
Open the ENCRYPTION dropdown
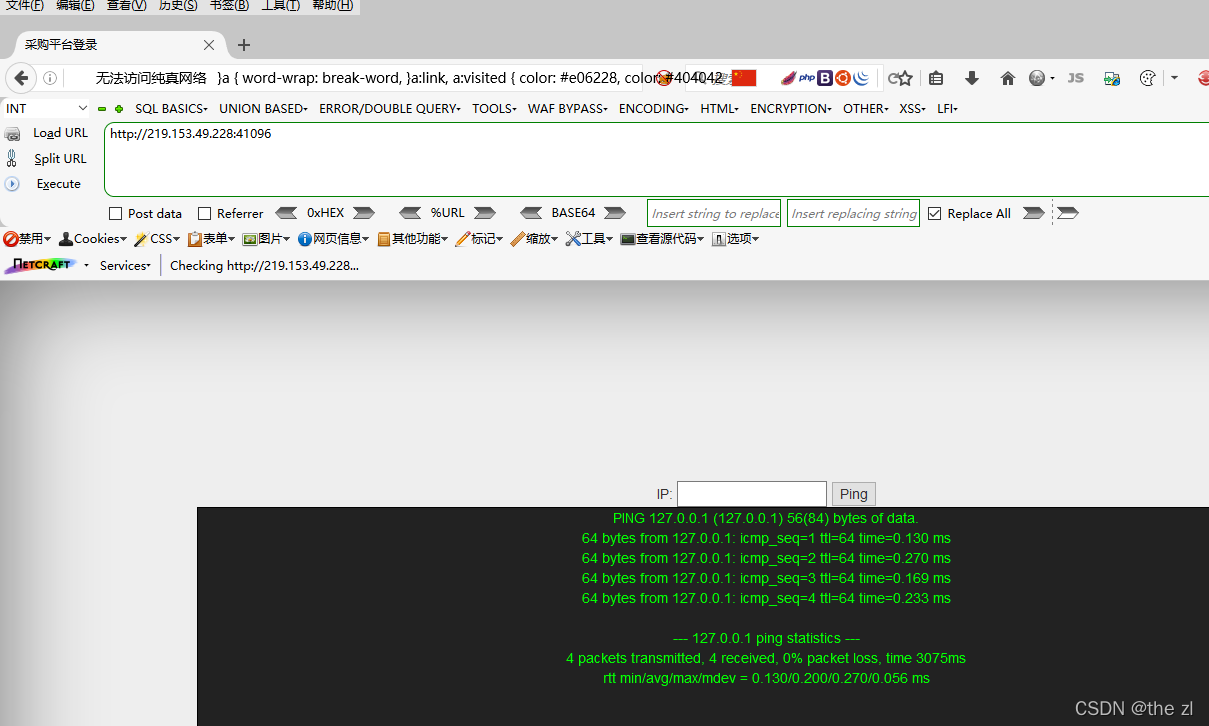790,108
